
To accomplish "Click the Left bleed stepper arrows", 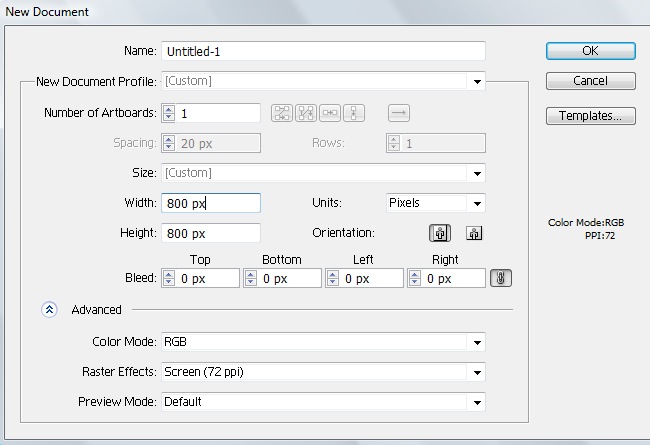I will tap(333, 278).
